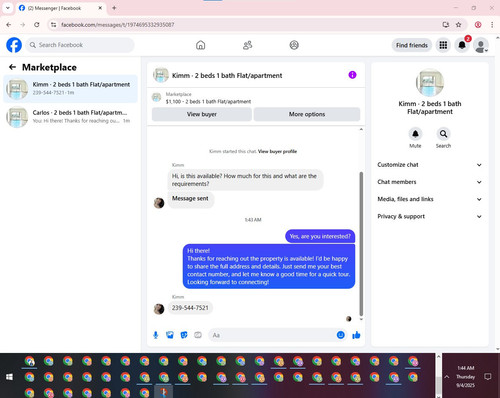The height and width of the screenshot is (398, 500).
Task: Open the Notifications bell with badge
Action: coord(462,45)
